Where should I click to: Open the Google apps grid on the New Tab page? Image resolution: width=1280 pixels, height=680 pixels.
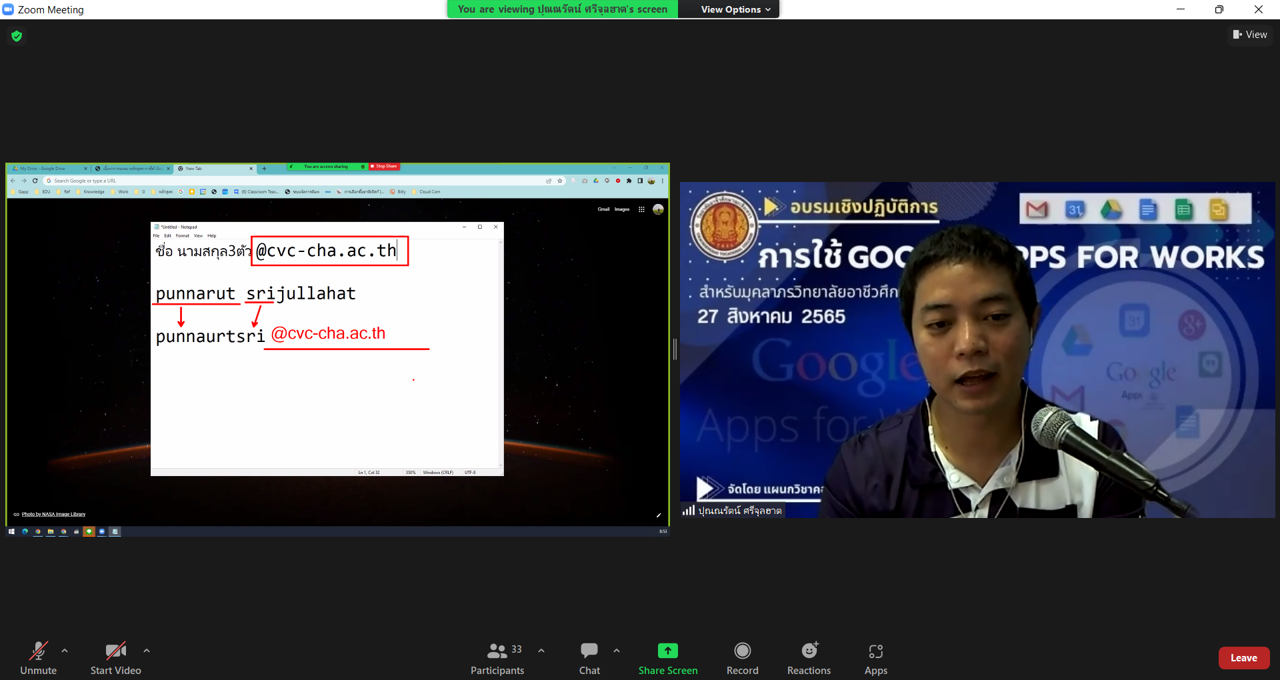tap(642, 210)
